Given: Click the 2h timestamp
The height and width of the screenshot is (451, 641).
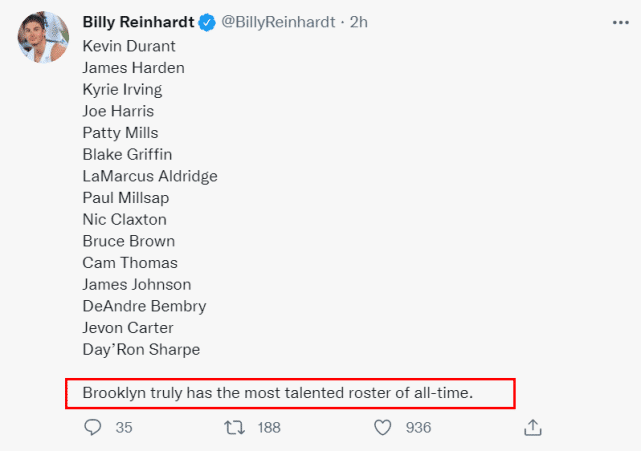Looking at the screenshot, I should [359, 21].
